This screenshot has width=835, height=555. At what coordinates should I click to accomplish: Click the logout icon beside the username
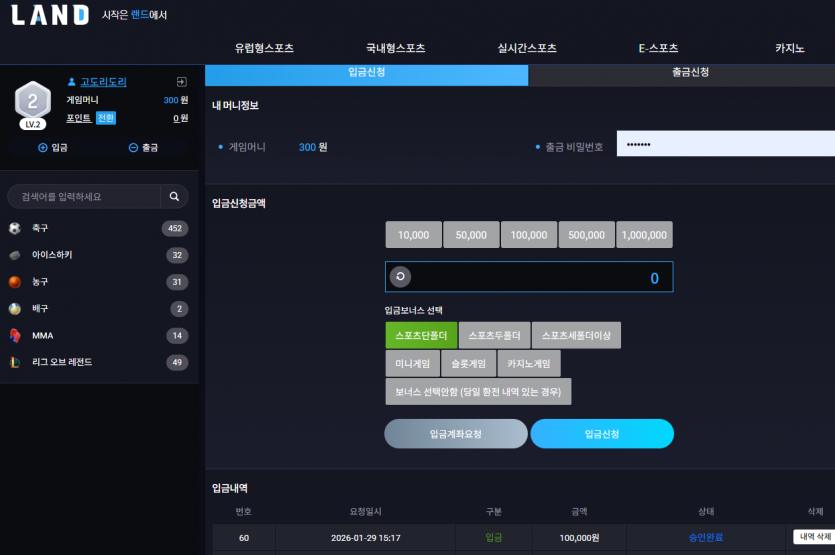(182, 81)
